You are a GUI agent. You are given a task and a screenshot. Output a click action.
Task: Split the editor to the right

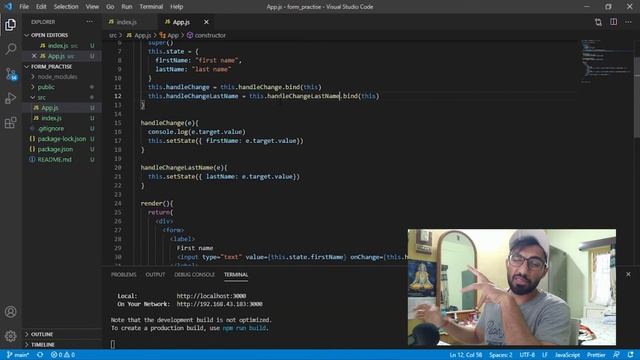pos(613,22)
